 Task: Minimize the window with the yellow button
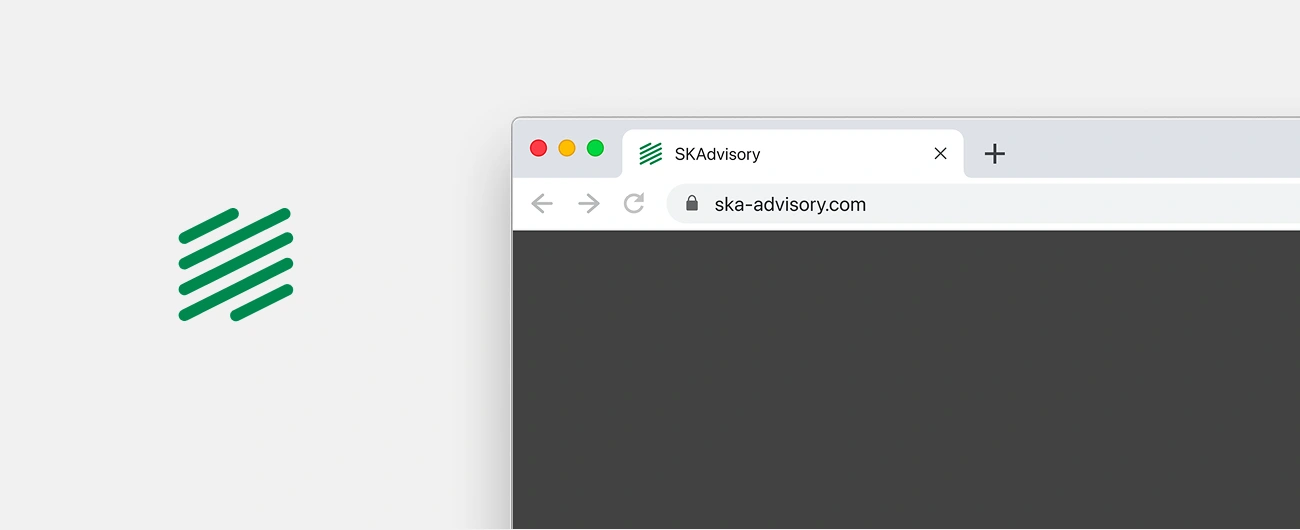(567, 148)
